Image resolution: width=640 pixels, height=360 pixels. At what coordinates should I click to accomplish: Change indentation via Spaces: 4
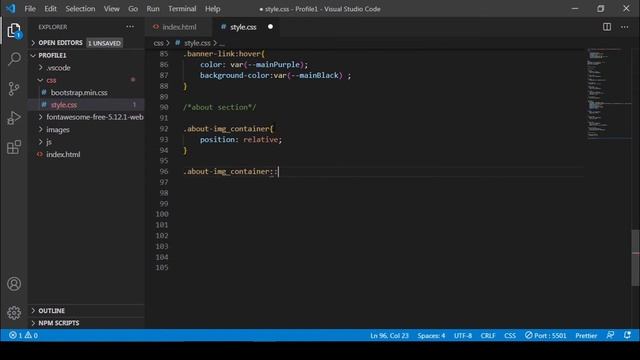[x=431, y=336]
